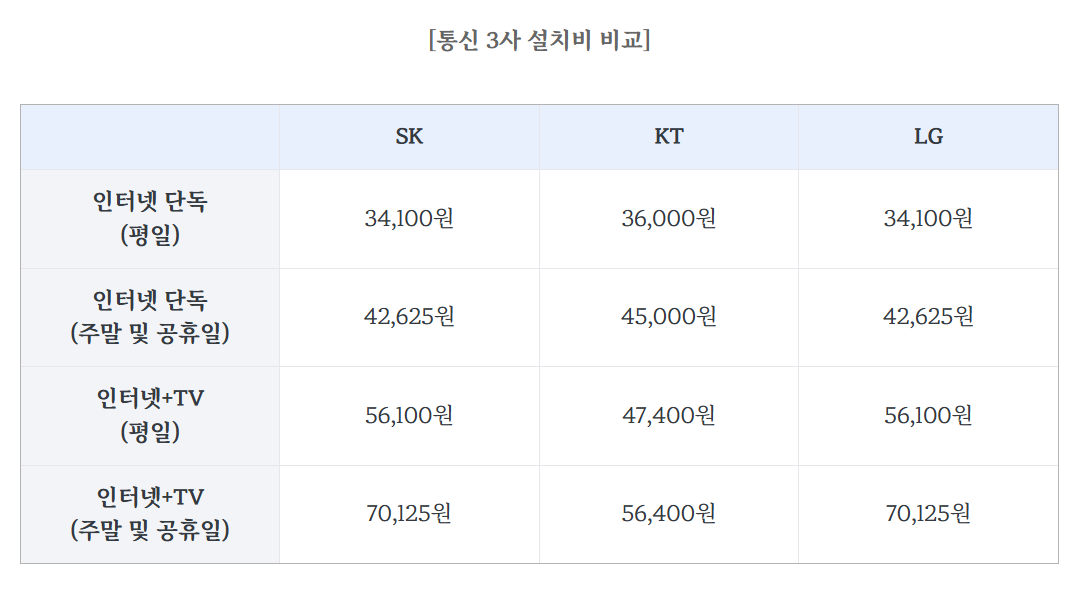Image resolution: width=1085 pixels, height=594 pixels.
Task: Click SK's 34,100원 weekday internet fee
Action: (409, 218)
